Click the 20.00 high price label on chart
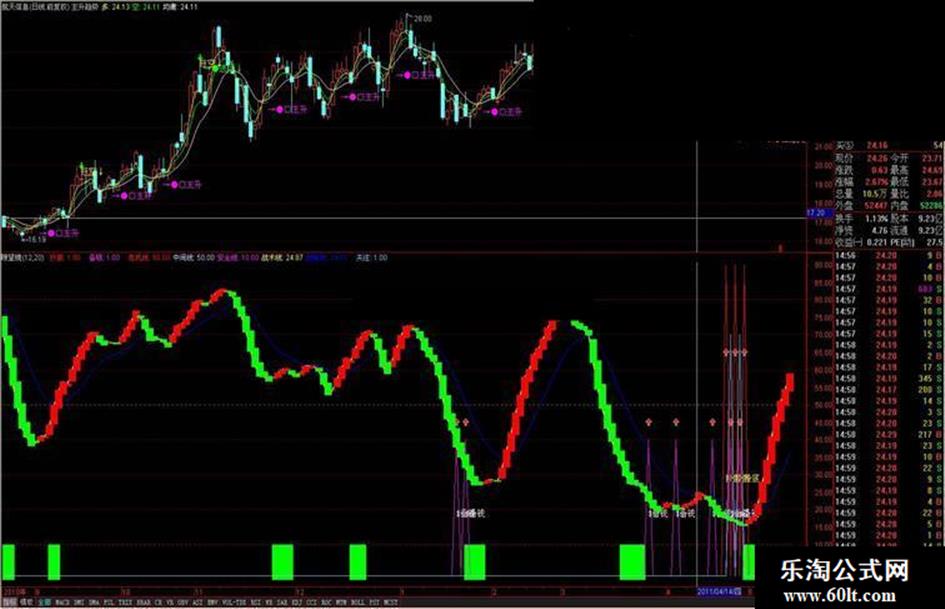Screen dimensions: 945x609 pos(422,19)
